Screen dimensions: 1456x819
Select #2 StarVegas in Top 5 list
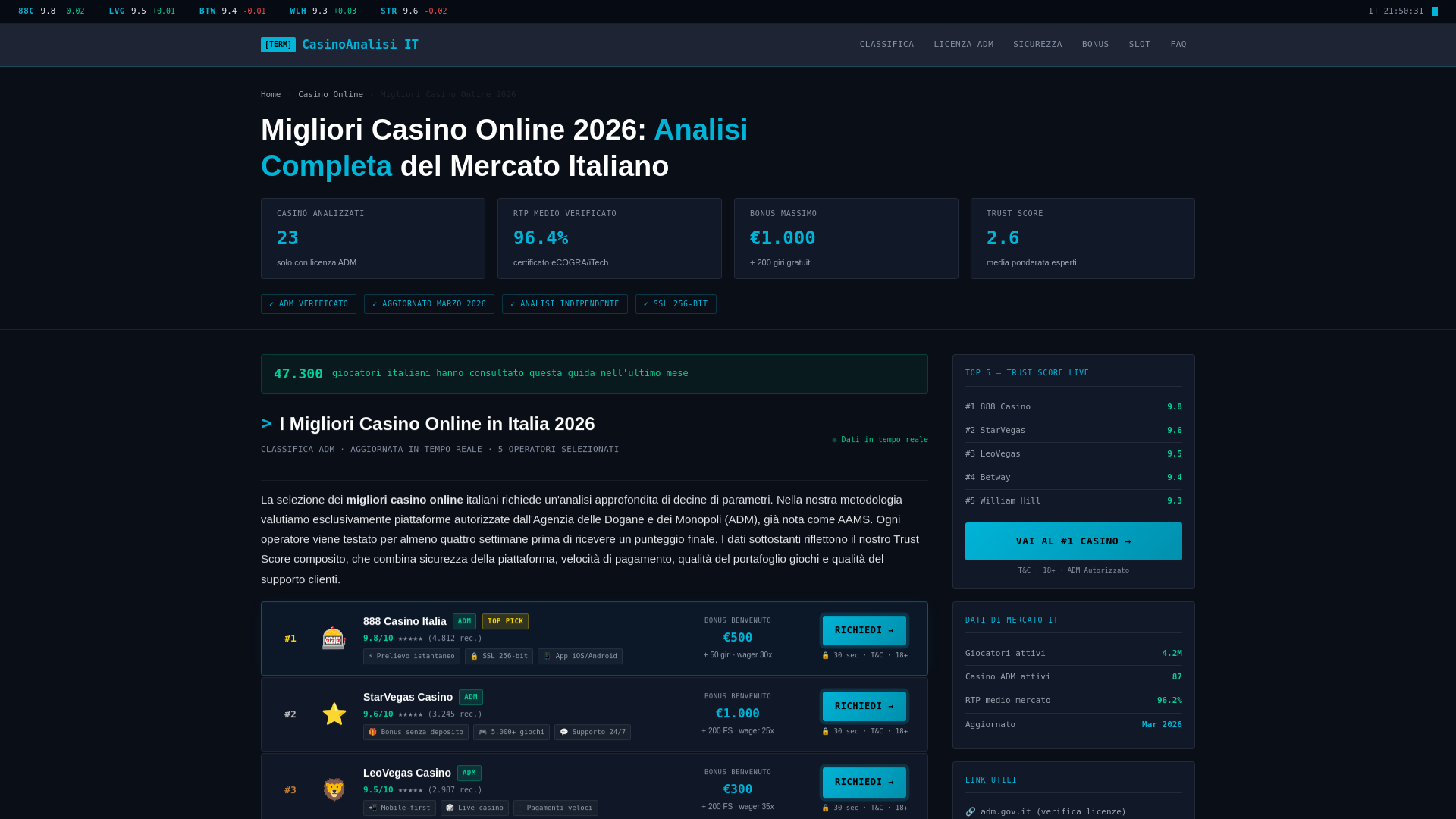[x=1073, y=431]
